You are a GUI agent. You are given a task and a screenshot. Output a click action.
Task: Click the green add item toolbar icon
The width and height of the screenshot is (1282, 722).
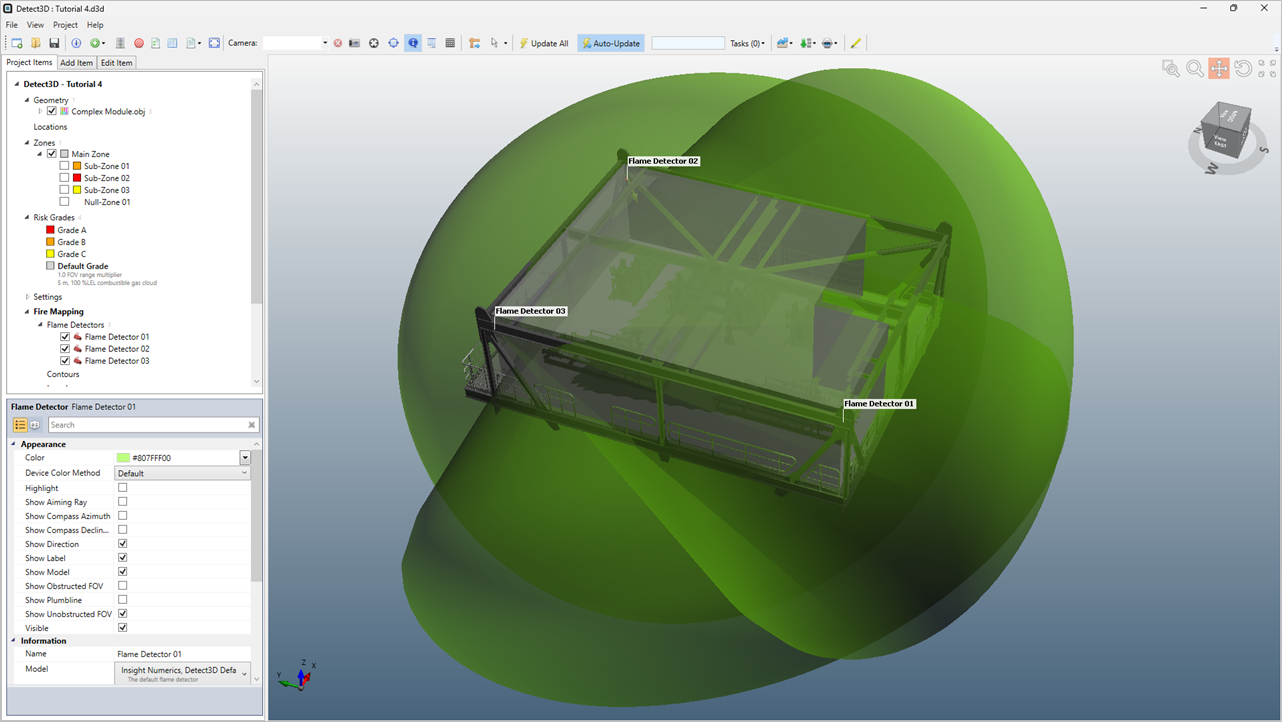pos(95,43)
